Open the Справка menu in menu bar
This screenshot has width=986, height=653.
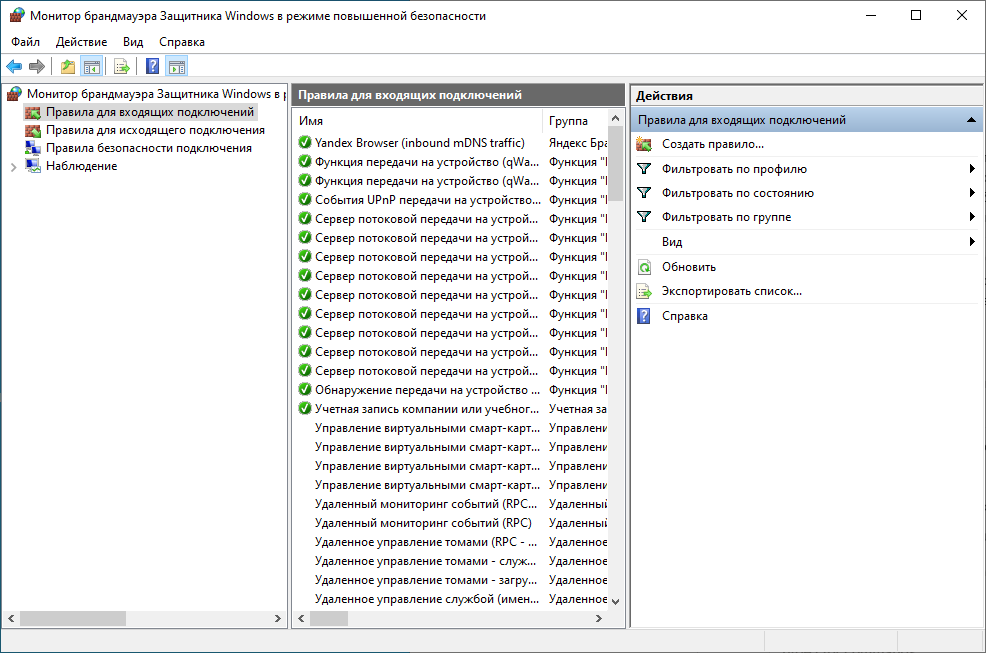coord(182,42)
